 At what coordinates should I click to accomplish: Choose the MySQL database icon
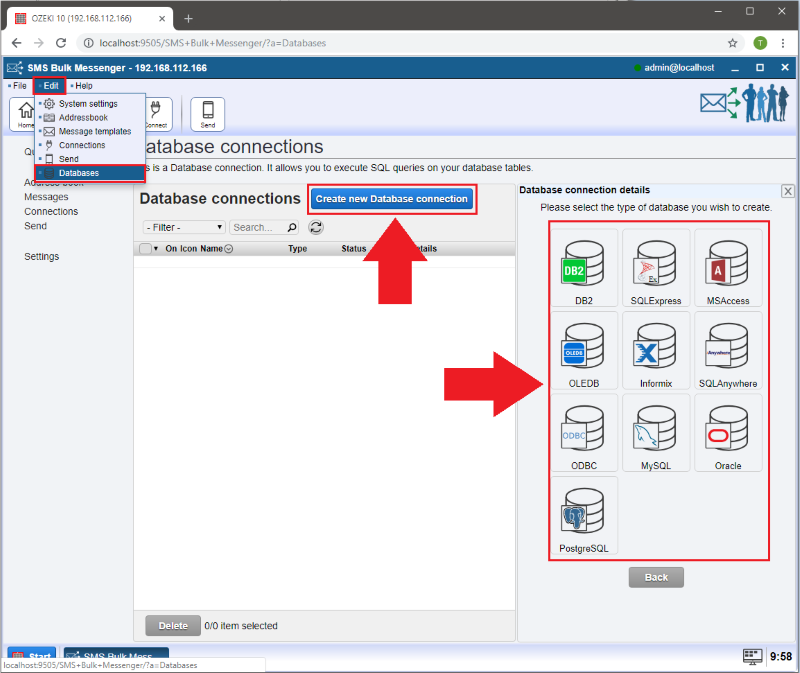point(656,432)
